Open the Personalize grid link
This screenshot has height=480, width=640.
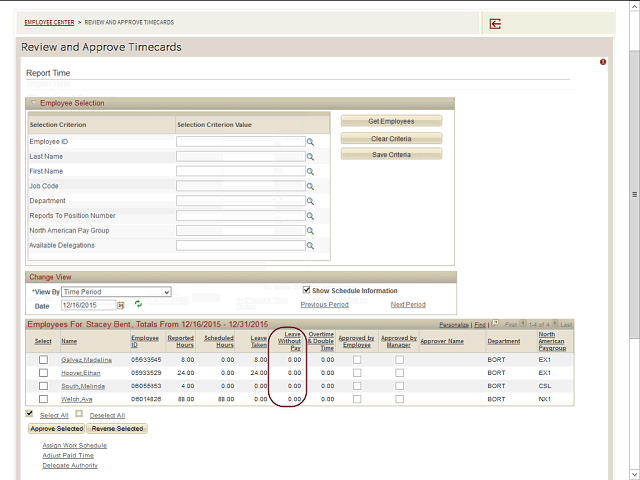pos(455,325)
